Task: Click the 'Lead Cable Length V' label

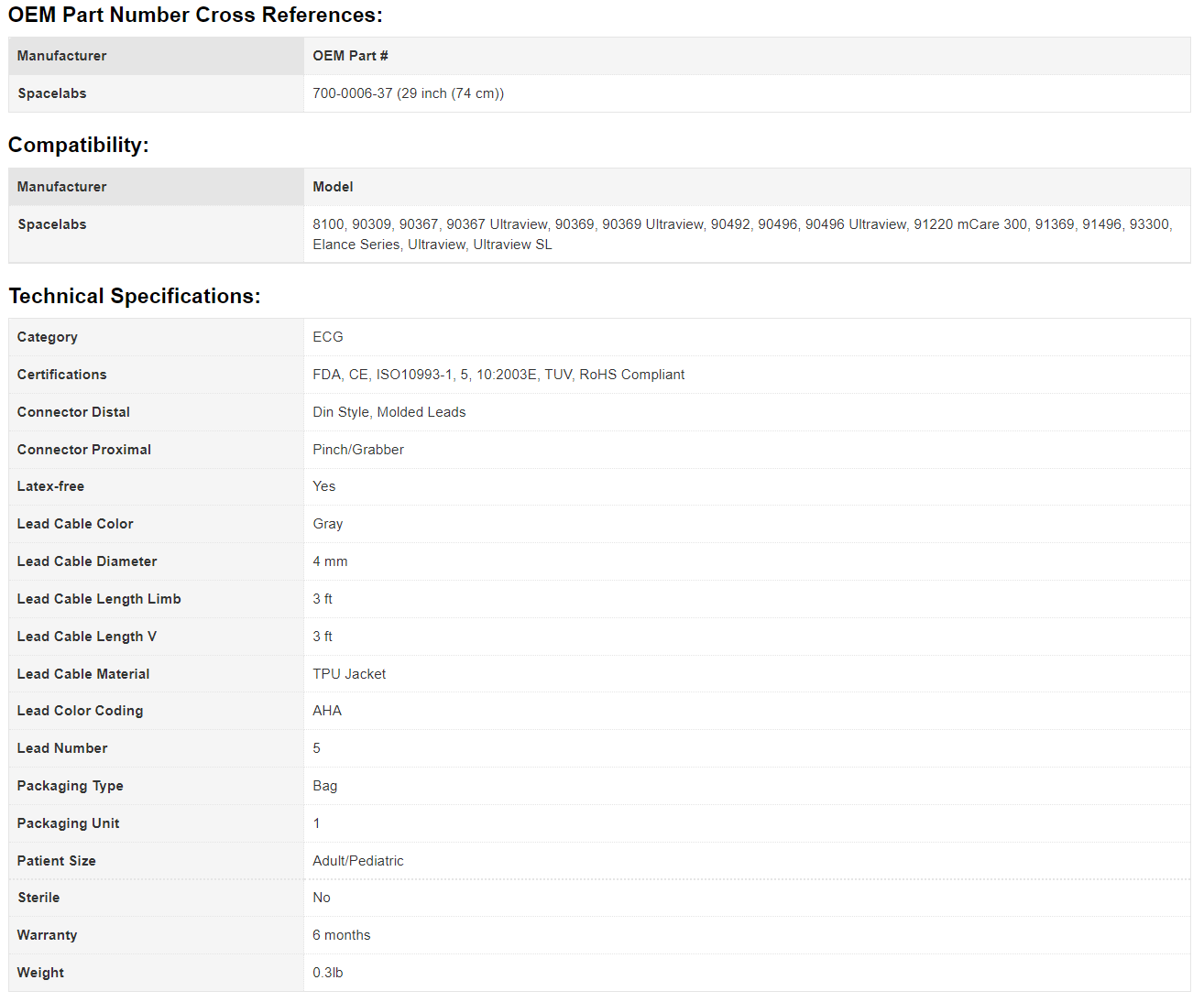Action: (x=87, y=637)
